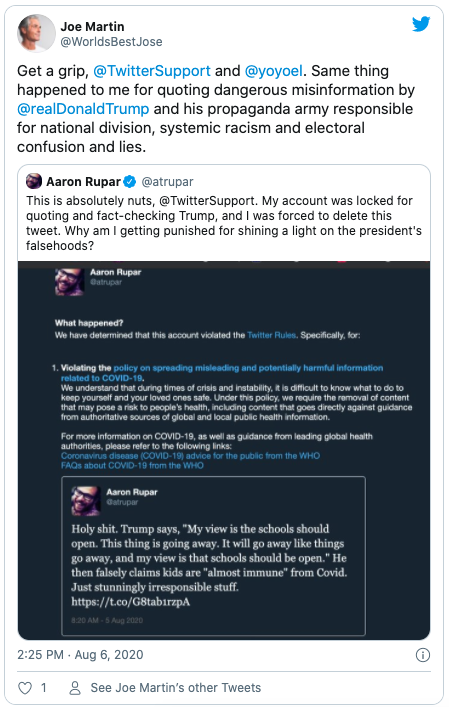Screen dimensions: 449x707
Task: Open Aaron Rupar's small avatar
Action: (34, 181)
